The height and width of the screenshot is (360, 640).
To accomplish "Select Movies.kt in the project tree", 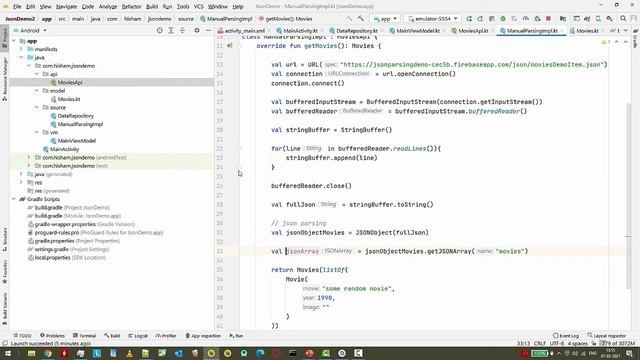I will [69, 99].
